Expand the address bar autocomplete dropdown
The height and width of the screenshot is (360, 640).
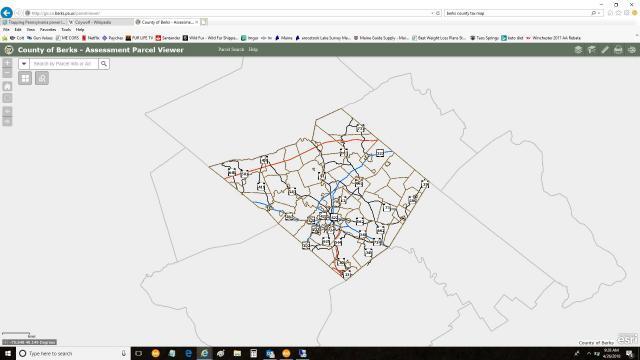432,13
